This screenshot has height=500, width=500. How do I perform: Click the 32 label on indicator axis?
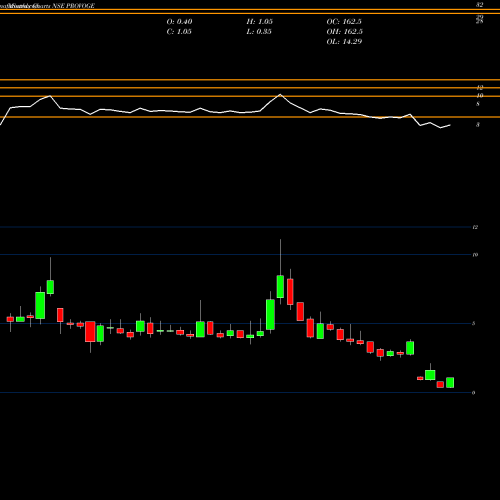pos(479,5)
